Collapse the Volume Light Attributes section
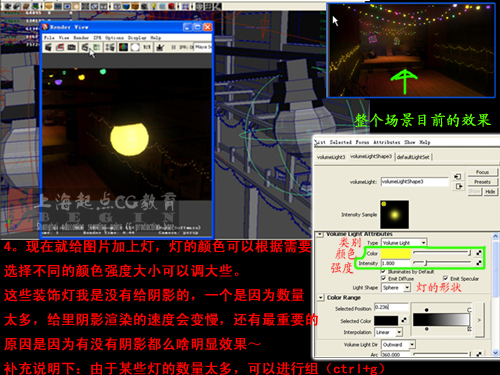Viewport: 500px width, 375px height. 319,234
